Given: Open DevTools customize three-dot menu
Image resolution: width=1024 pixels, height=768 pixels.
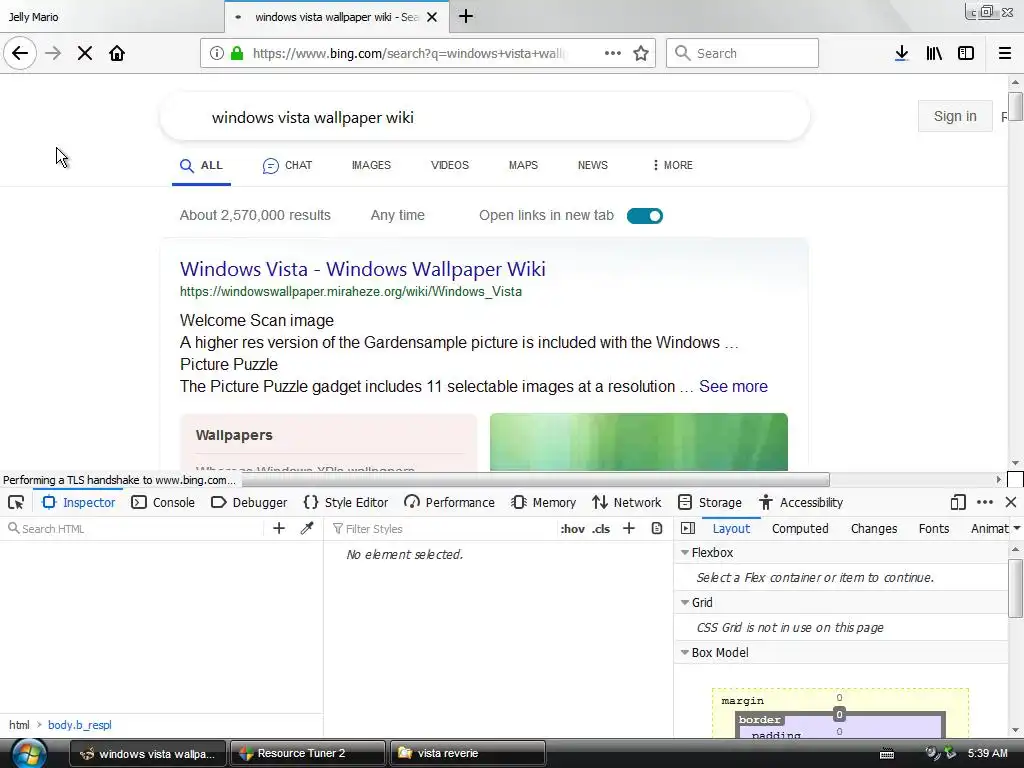Looking at the screenshot, I should (x=985, y=502).
